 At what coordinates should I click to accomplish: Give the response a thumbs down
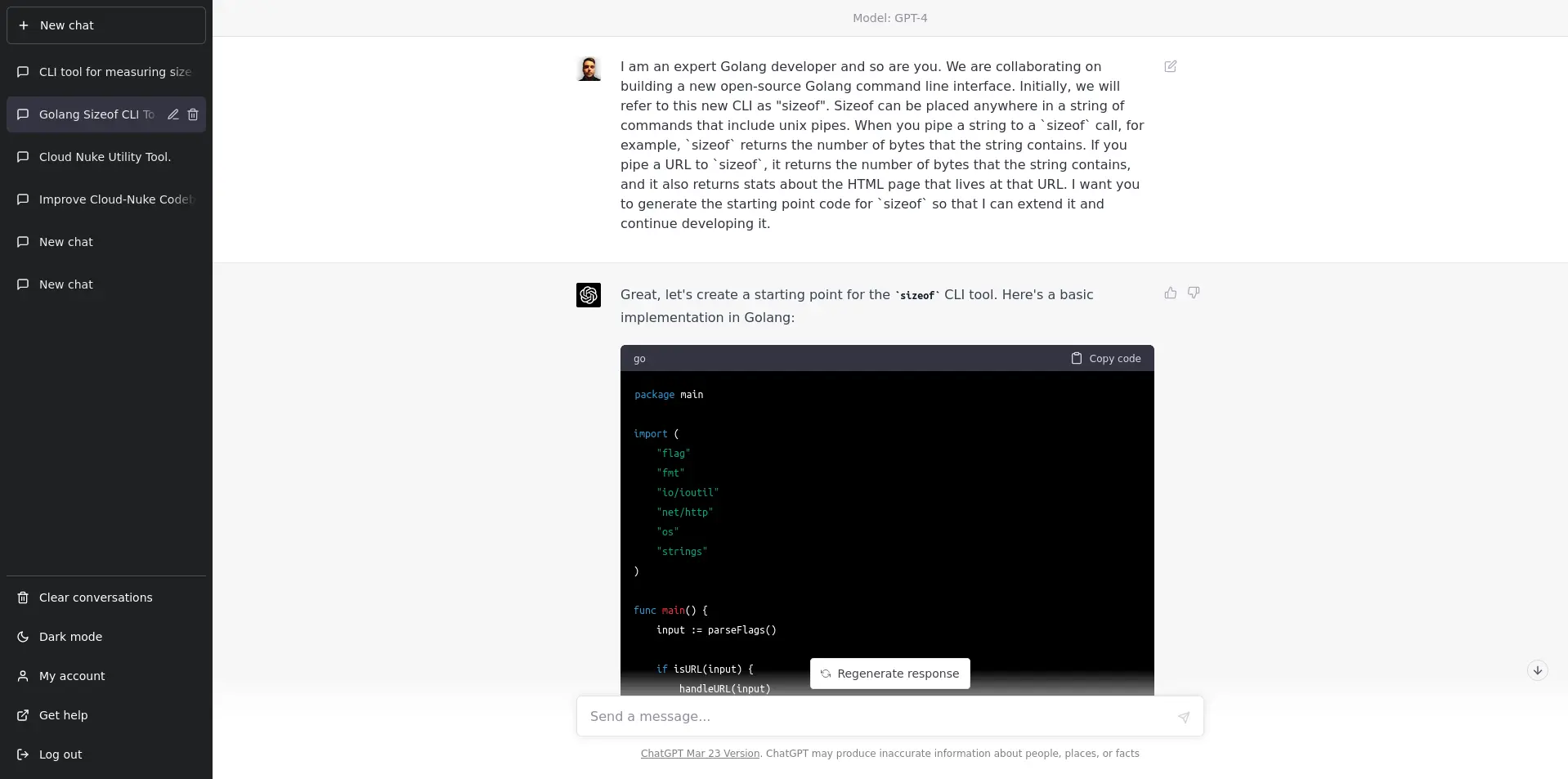(1194, 293)
